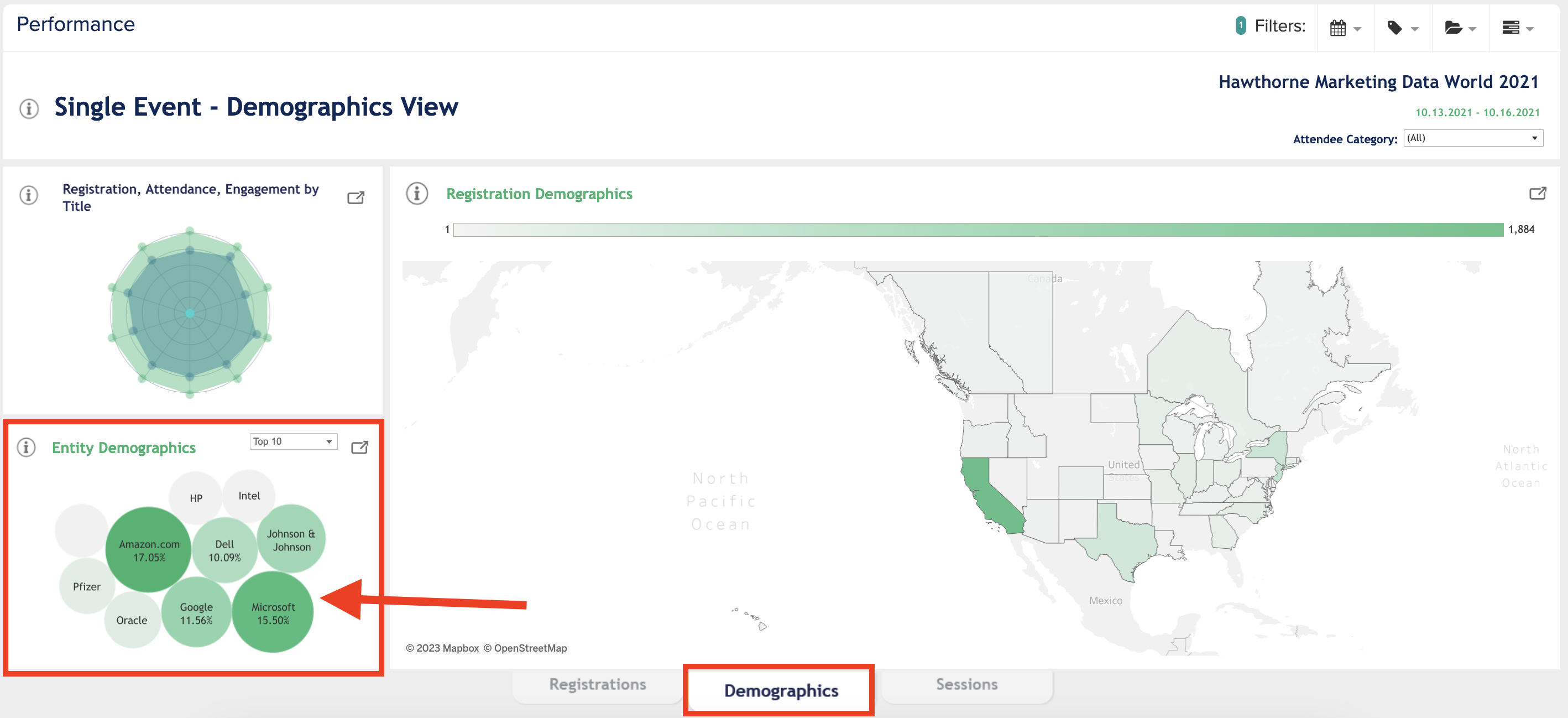Click the active filter count badge
The width and height of the screenshot is (1568, 718).
click(1241, 25)
